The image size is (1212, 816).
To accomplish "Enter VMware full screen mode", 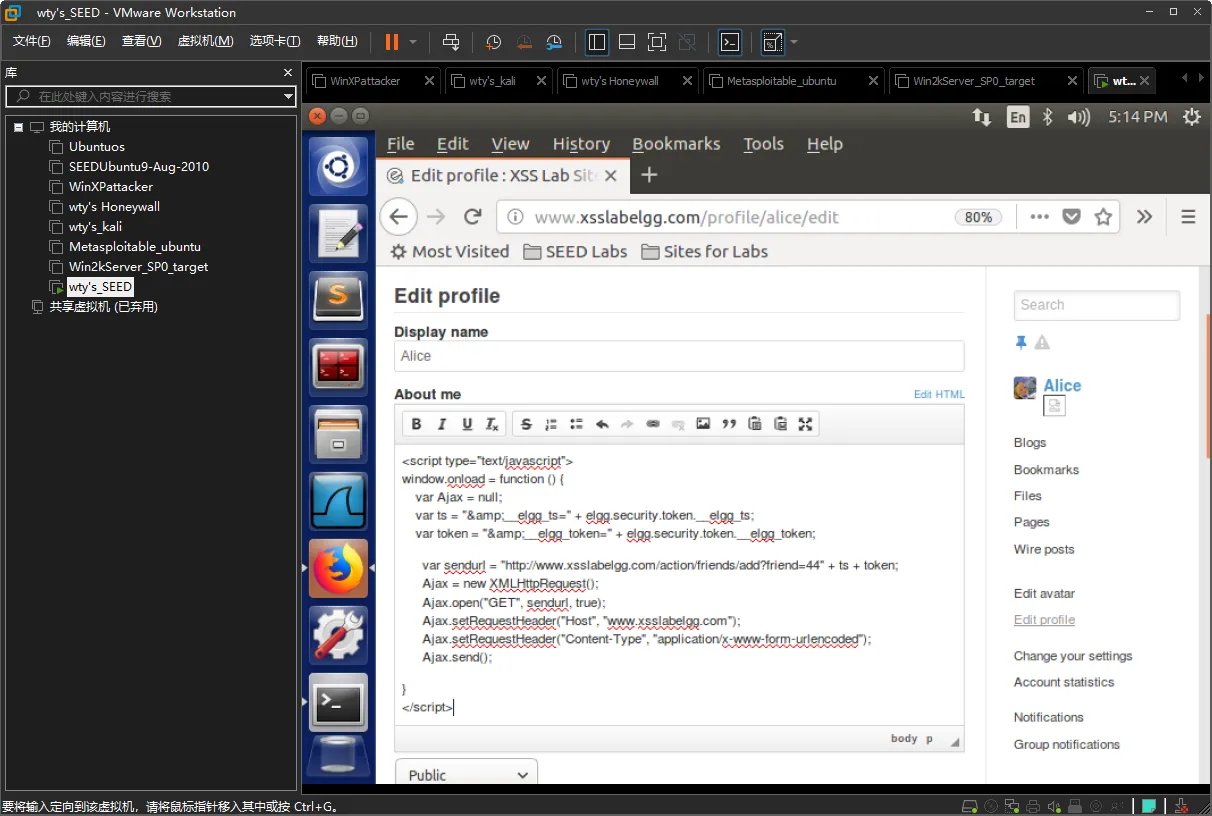I will click(x=656, y=42).
